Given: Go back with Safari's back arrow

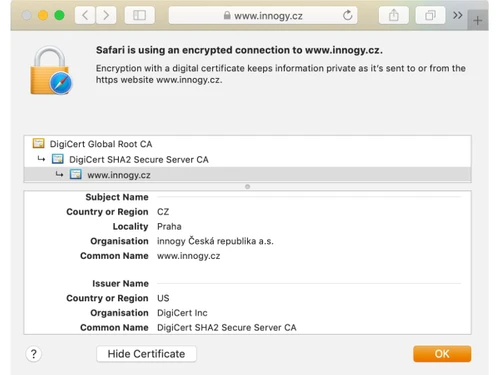Looking at the screenshot, I should (x=85, y=15).
